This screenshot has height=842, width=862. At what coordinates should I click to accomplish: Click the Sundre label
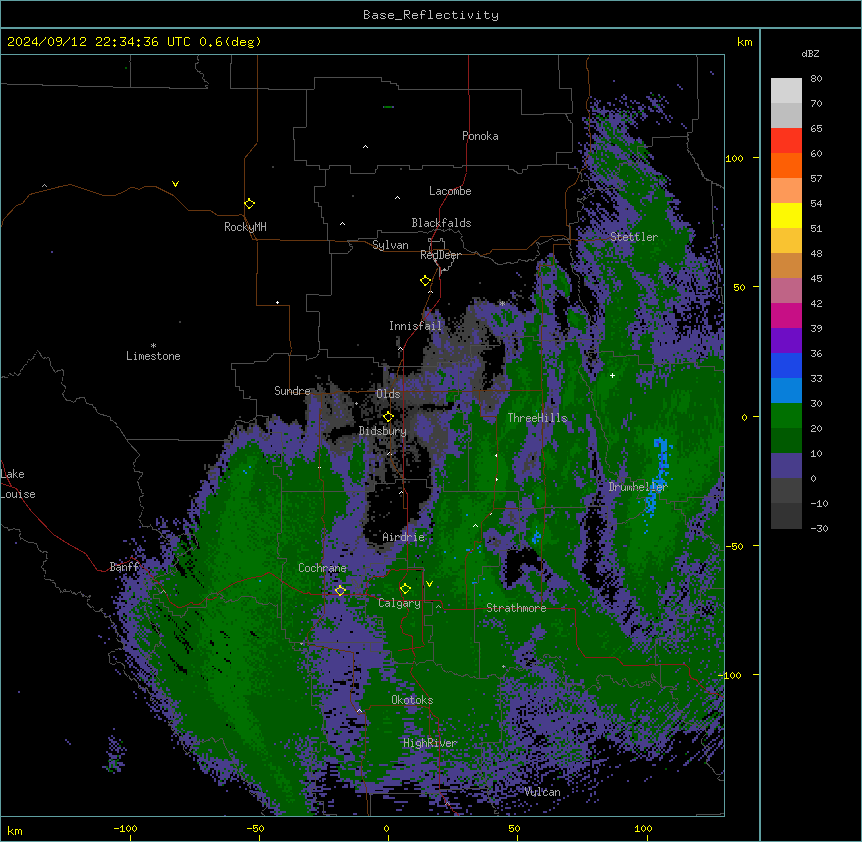pos(292,391)
